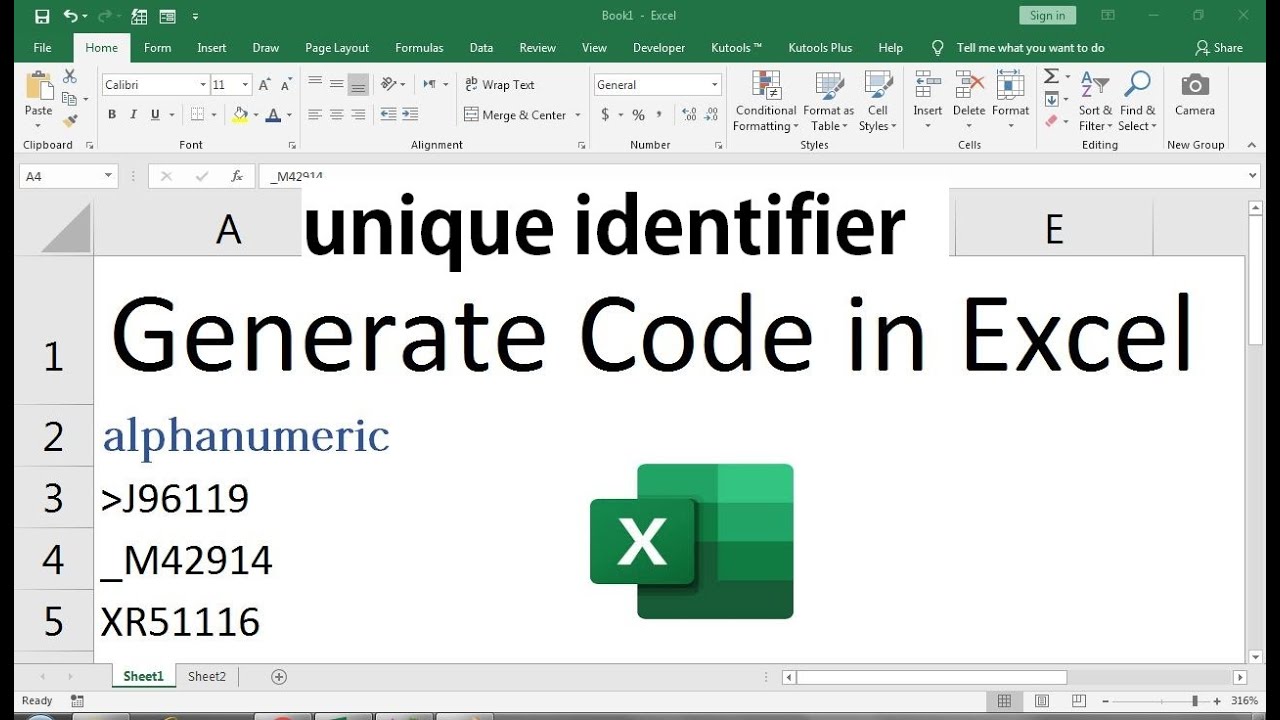Click the New Sheet plus icon
This screenshot has width=1280, height=720.
[x=279, y=677]
